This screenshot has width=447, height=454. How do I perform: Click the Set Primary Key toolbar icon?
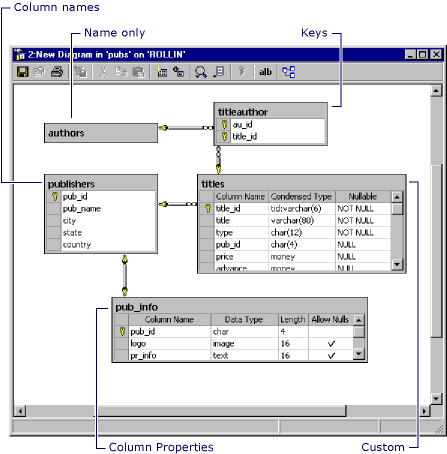click(x=242, y=71)
